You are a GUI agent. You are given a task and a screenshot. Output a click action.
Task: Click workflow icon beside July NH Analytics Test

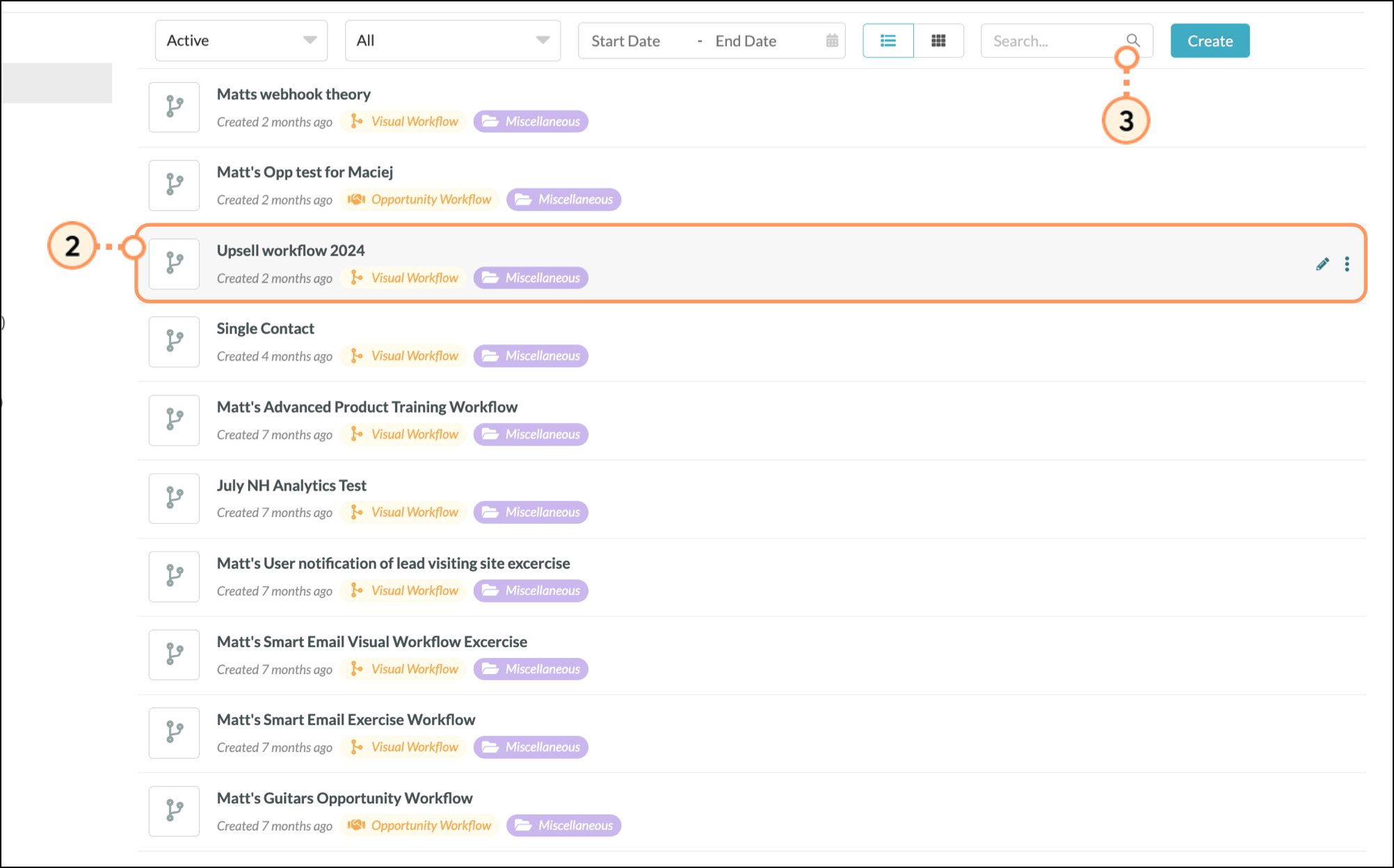click(174, 499)
